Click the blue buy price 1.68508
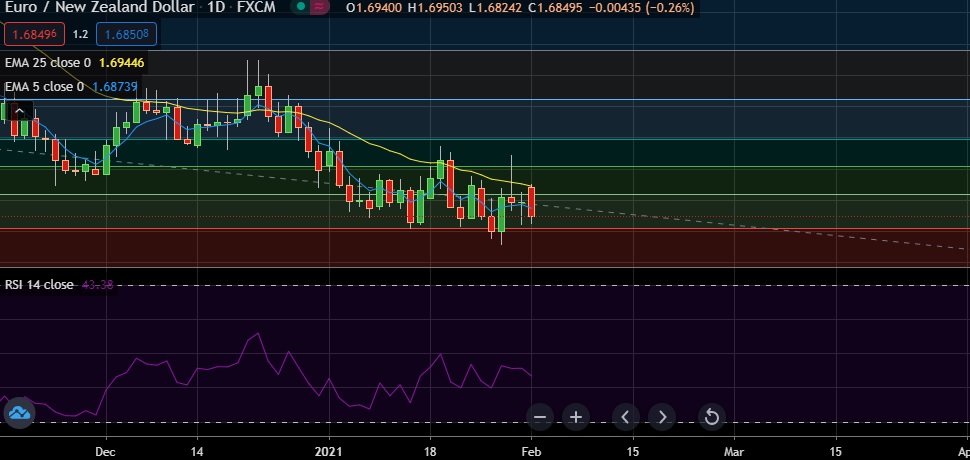 (126, 35)
